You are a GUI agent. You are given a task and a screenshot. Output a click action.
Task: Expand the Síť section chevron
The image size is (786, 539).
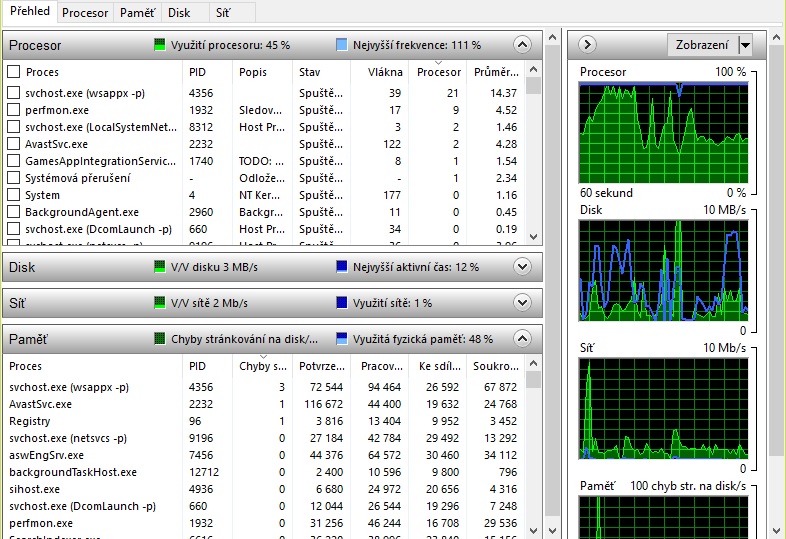click(x=521, y=303)
